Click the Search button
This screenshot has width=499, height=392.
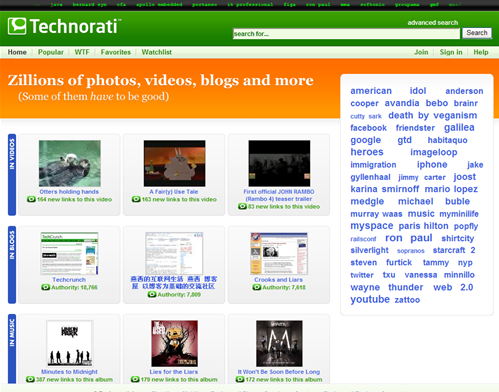pos(477,33)
